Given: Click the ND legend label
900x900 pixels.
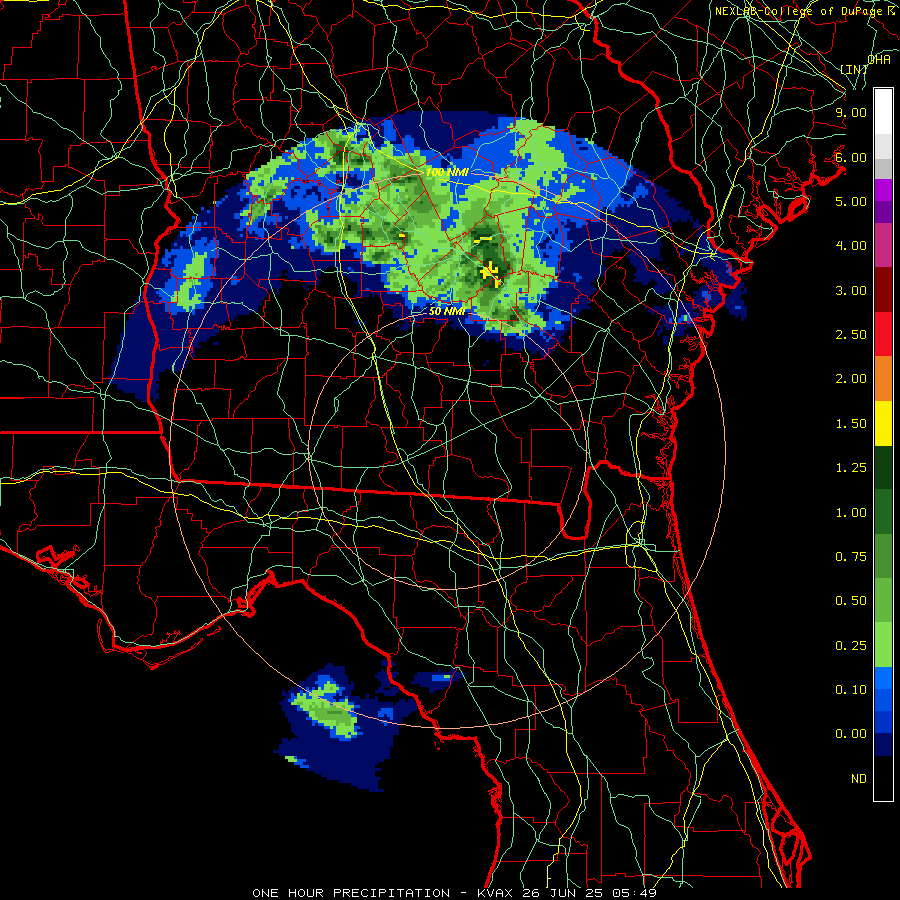Looking at the screenshot, I should pos(859,779).
